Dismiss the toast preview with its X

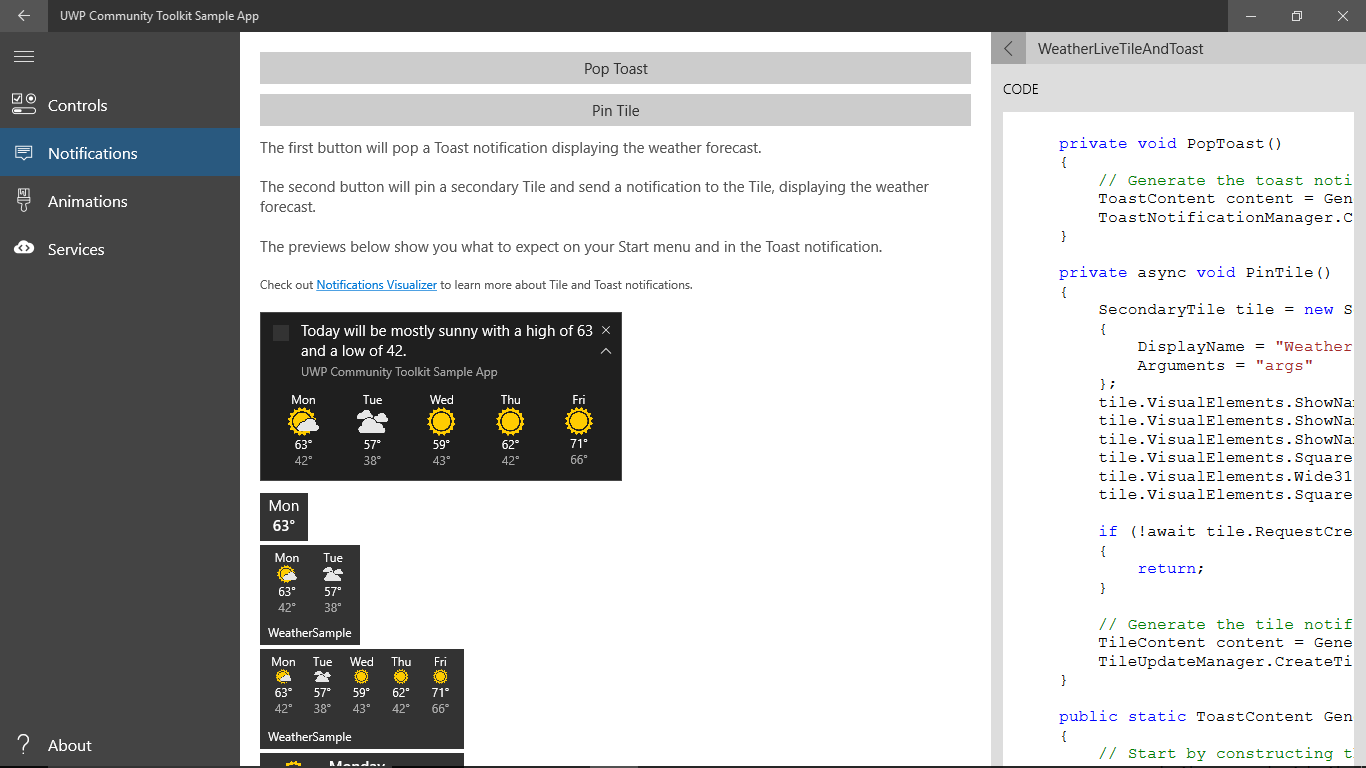pyautogui.click(x=605, y=328)
